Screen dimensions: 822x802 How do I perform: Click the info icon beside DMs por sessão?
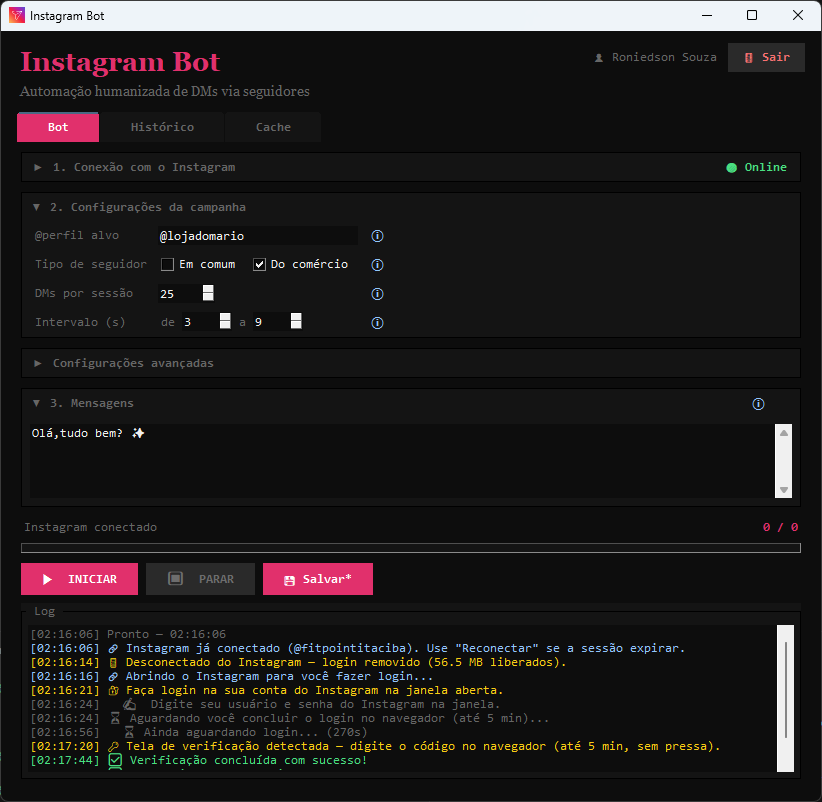tap(377, 294)
